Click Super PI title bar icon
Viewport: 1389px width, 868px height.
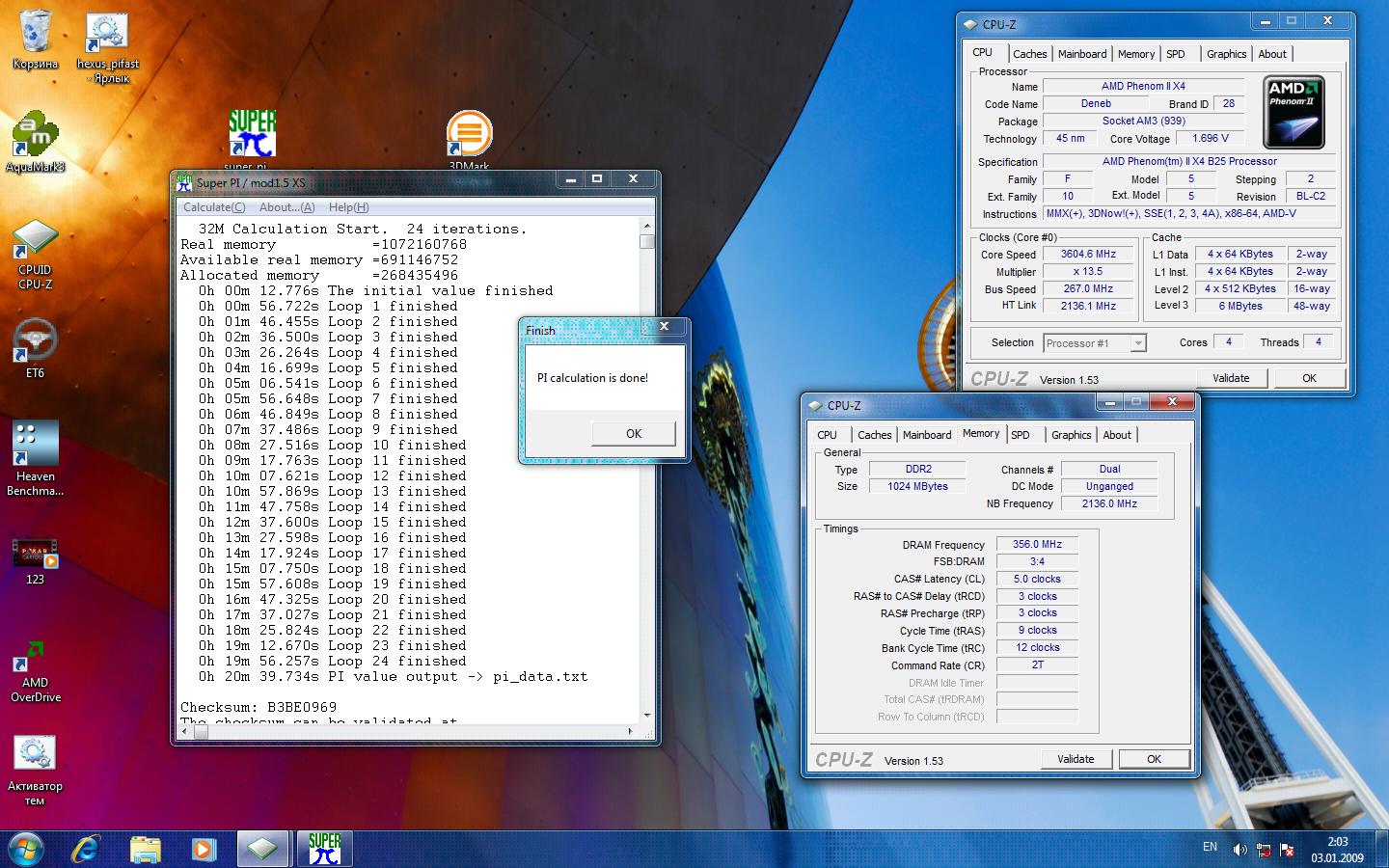[x=184, y=181]
